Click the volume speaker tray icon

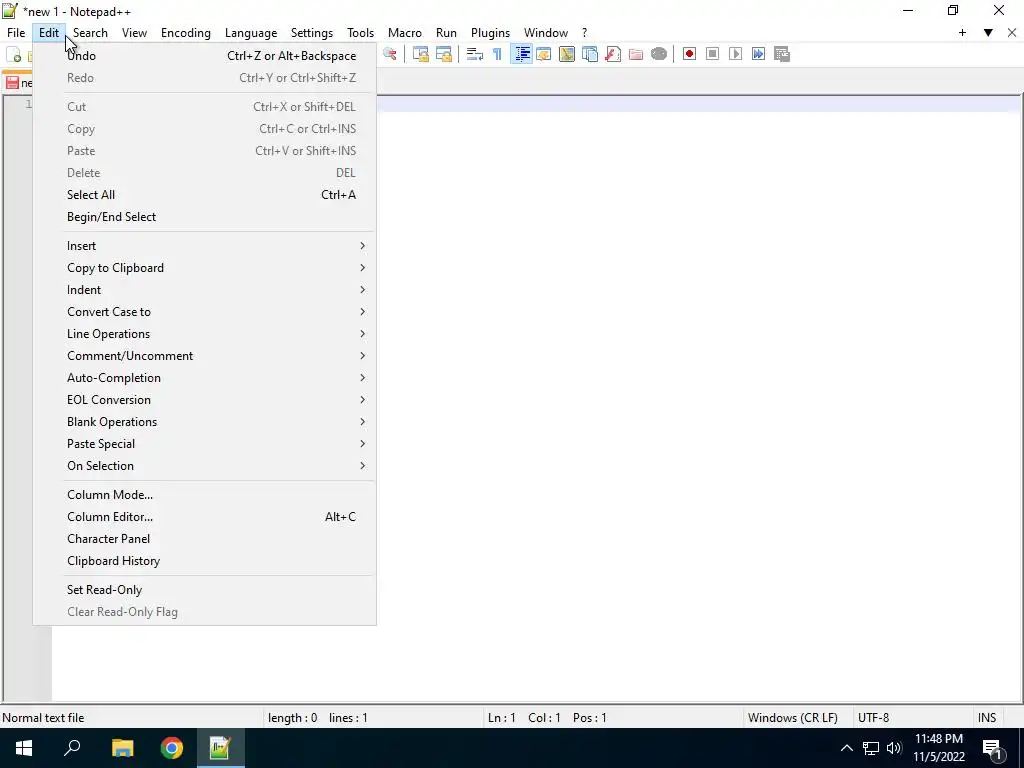click(894, 748)
